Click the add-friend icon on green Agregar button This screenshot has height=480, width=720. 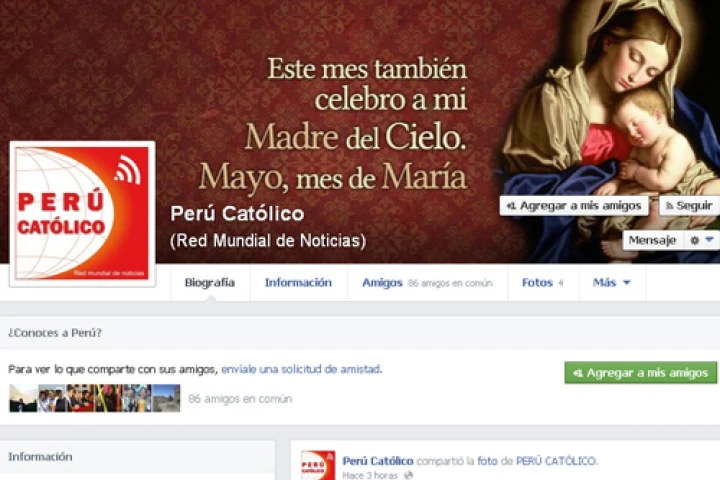[578, 373]
